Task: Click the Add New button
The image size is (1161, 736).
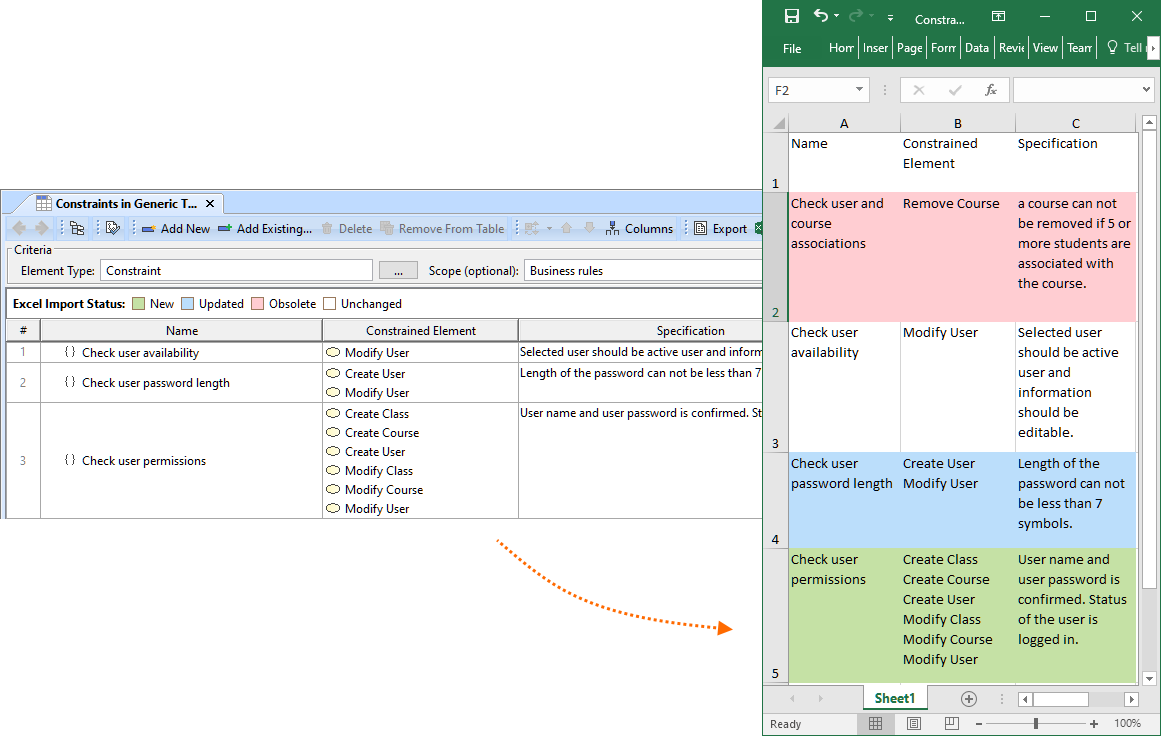Action: 176,229
